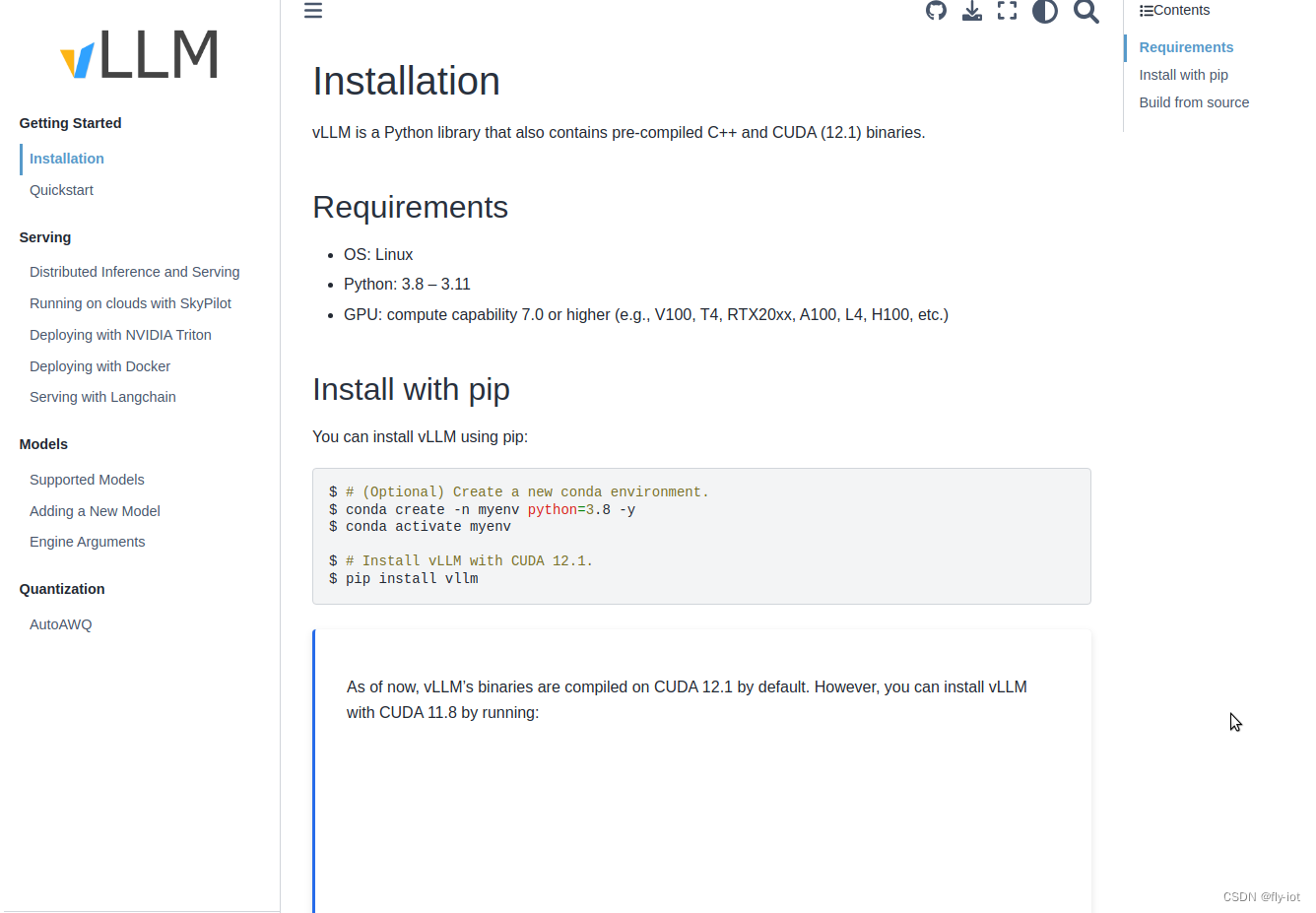Jump to Requirements in Contents panel

pyautogui.click(x=1186, y=47)
